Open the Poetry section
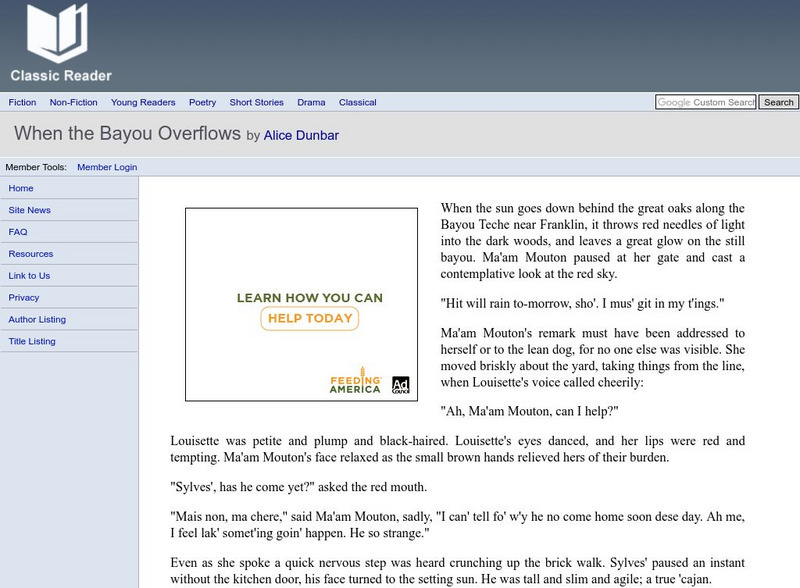Screen dimensions: 800x588 203,102
